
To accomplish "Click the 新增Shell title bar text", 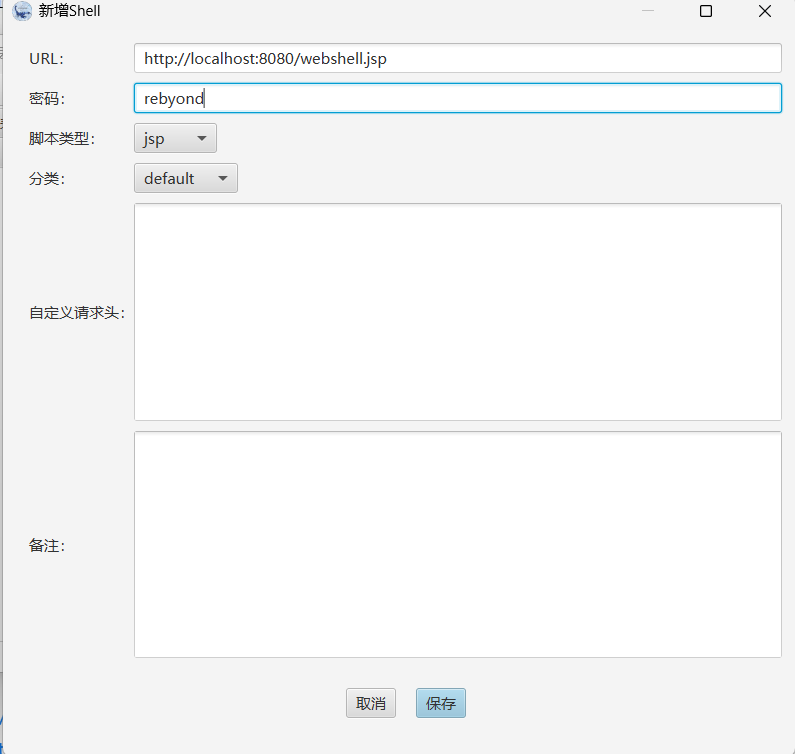I will point(69,12).
